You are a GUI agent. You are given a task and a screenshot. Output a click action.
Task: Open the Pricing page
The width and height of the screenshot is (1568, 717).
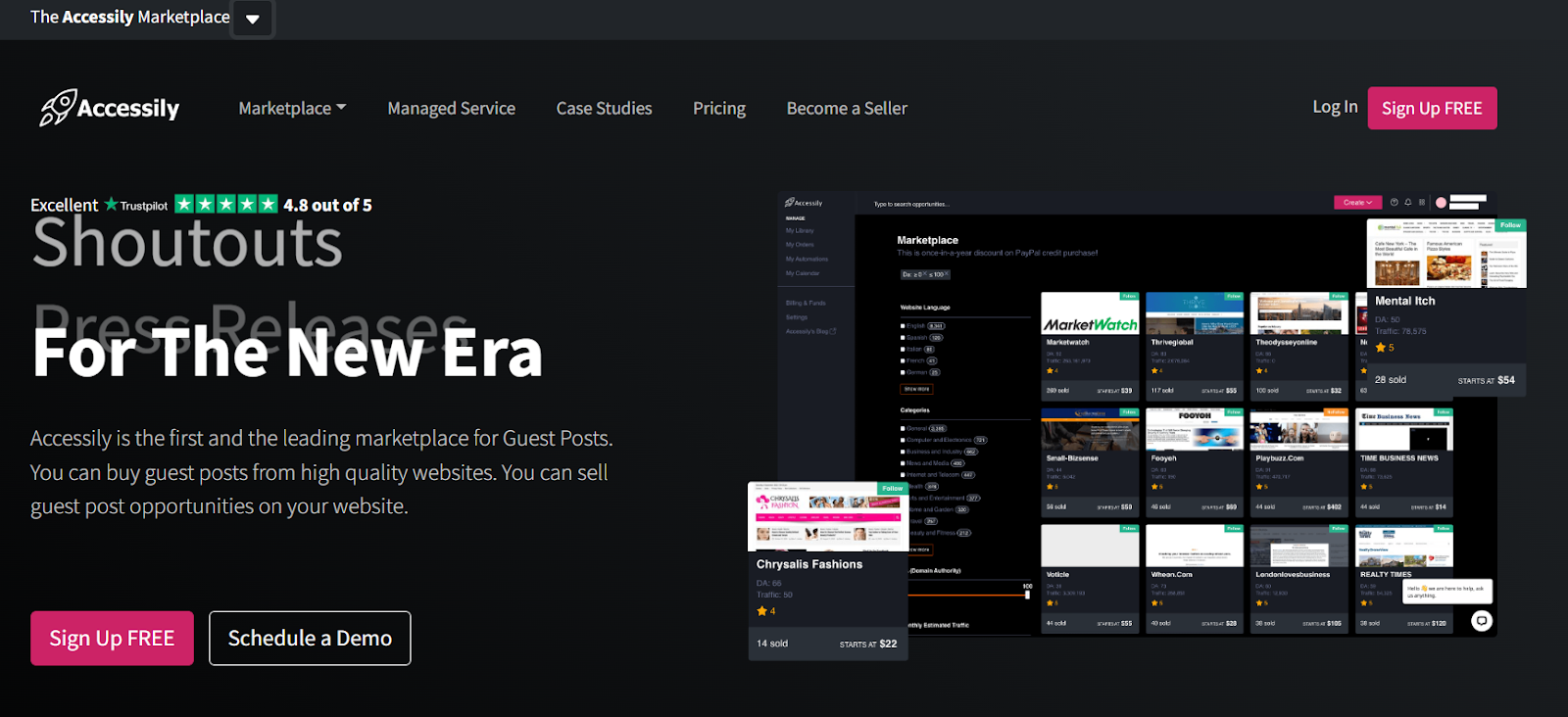tap(719, 108)
